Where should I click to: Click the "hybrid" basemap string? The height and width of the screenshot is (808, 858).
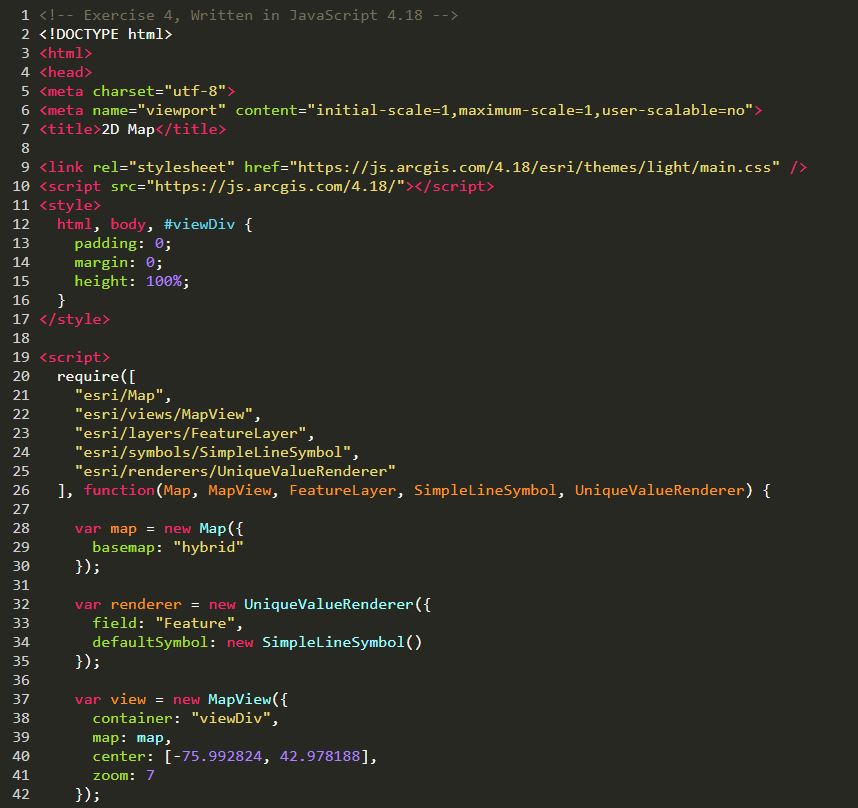(208, 547)
